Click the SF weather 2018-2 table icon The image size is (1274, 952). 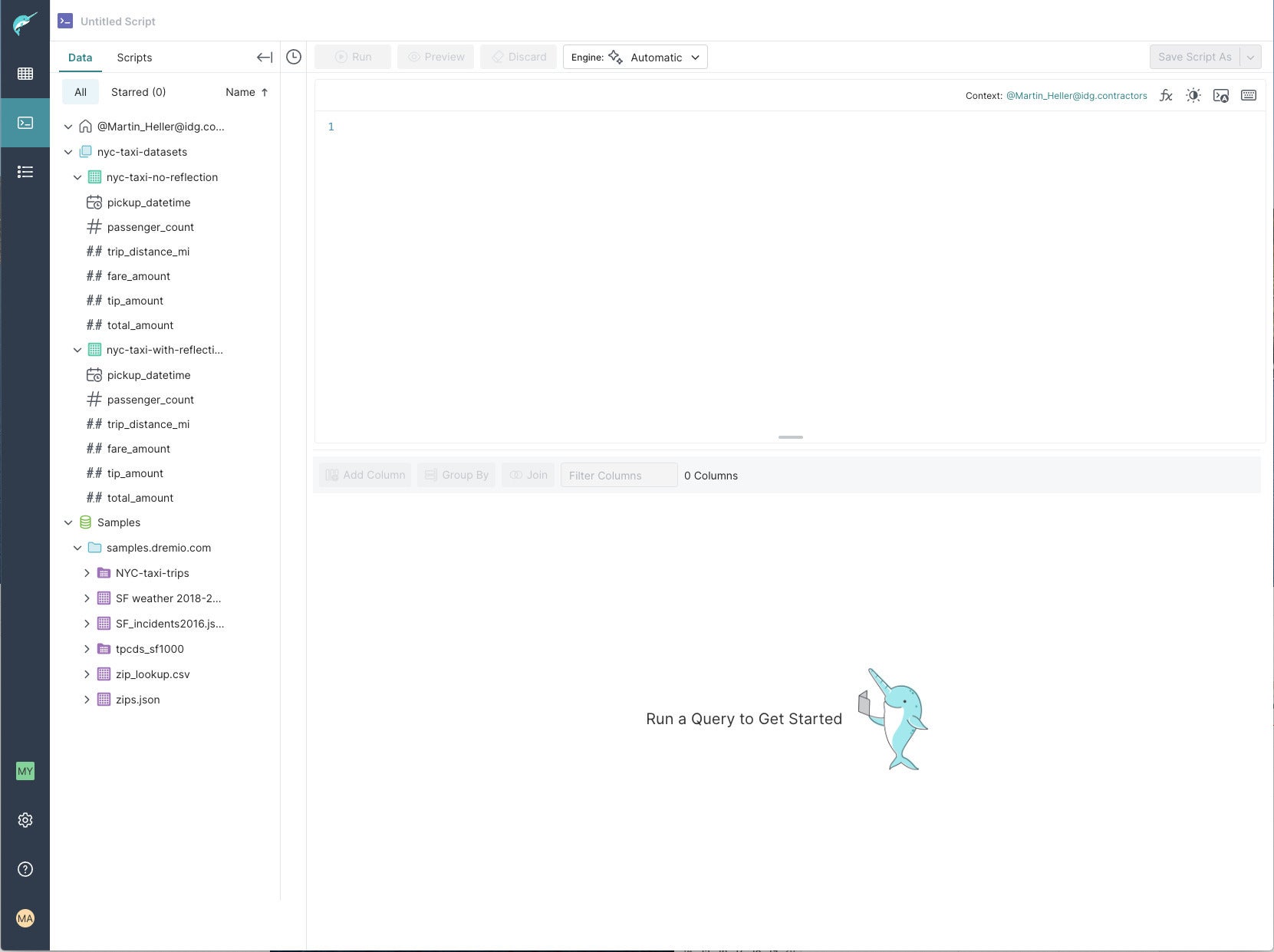(104, 598)
